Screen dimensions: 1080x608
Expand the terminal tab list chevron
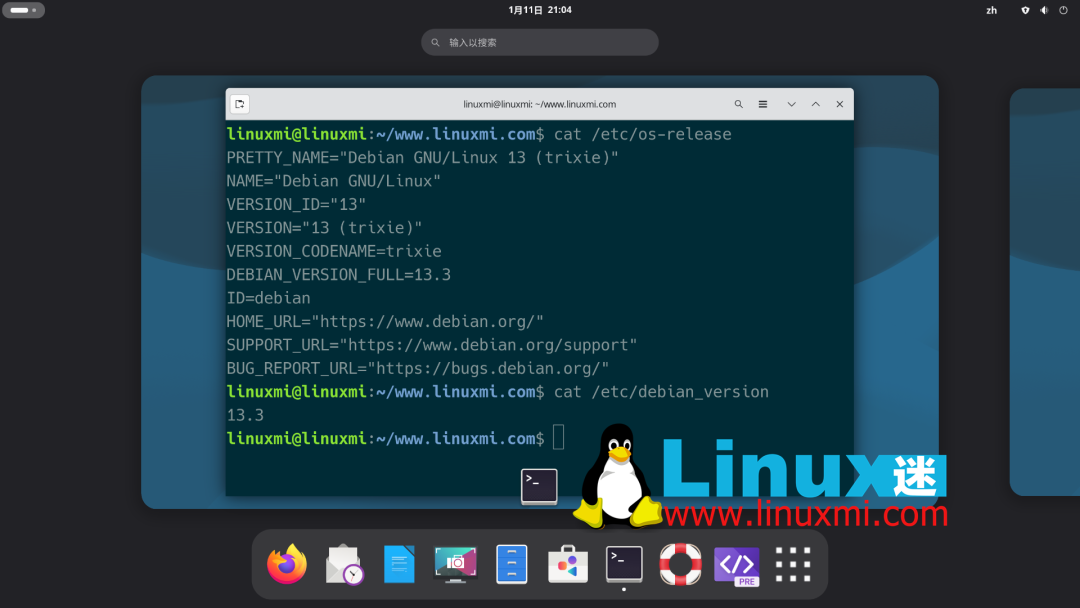point(791,103)
